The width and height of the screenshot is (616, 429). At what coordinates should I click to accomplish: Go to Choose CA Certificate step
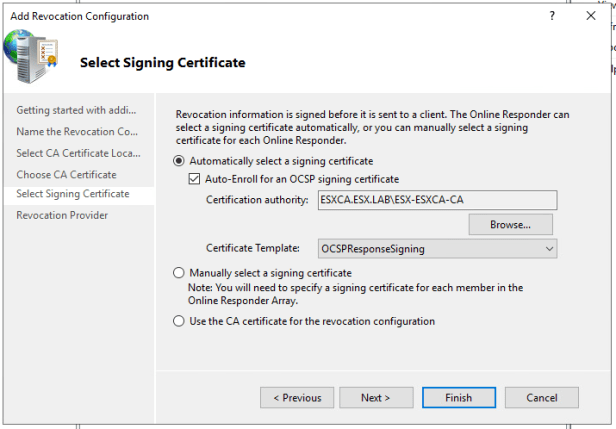66,175
